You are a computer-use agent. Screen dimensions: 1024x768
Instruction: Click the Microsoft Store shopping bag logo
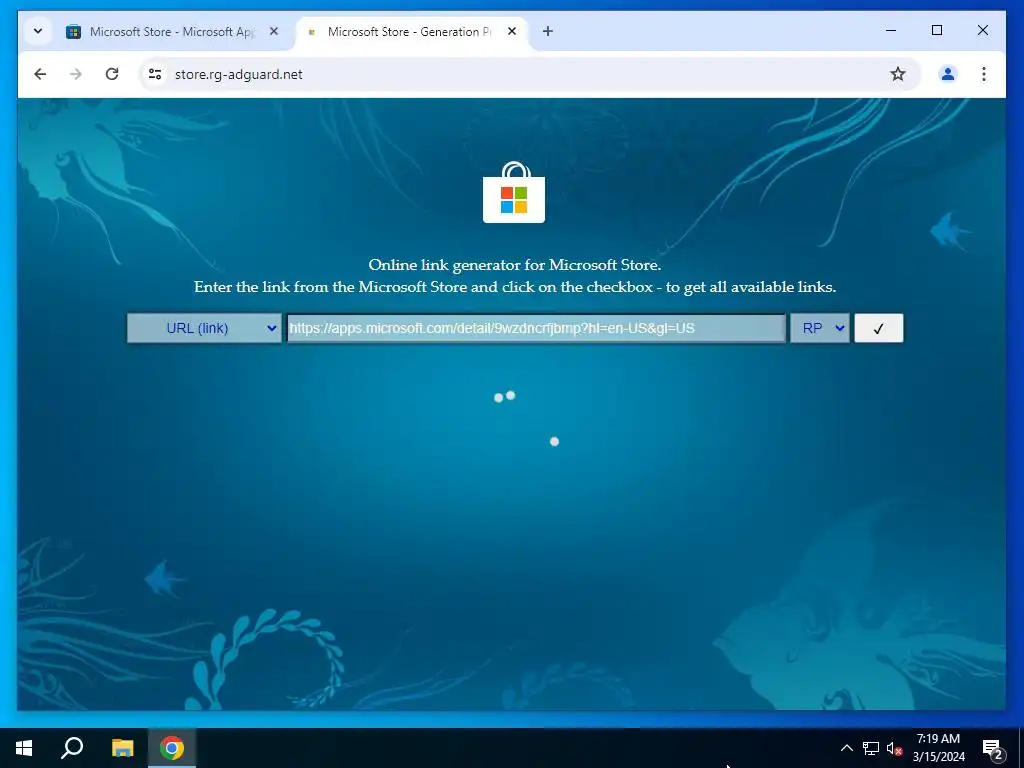pos(514,193)
